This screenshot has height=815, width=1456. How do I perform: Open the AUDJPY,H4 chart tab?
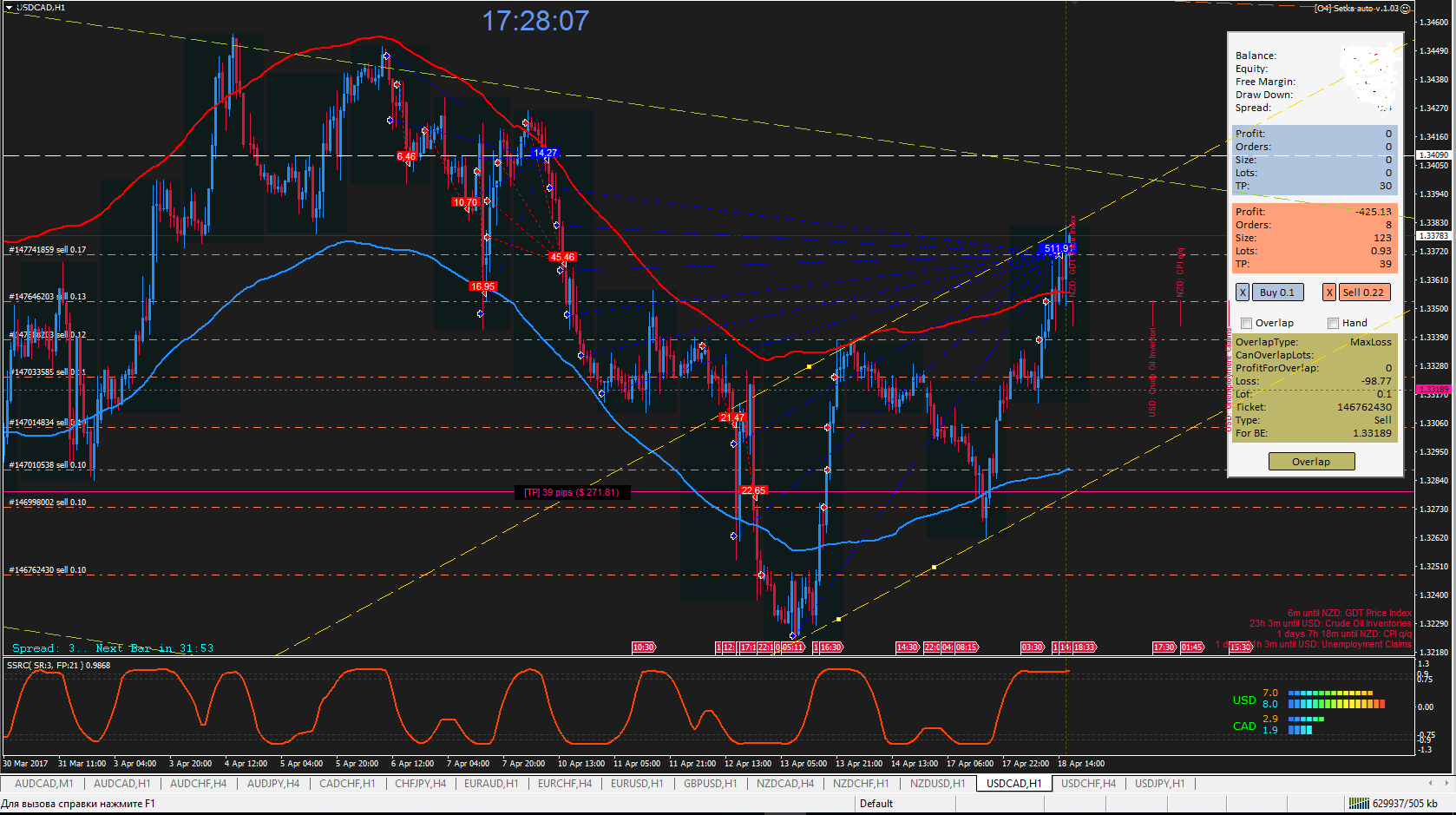point(273,784)
